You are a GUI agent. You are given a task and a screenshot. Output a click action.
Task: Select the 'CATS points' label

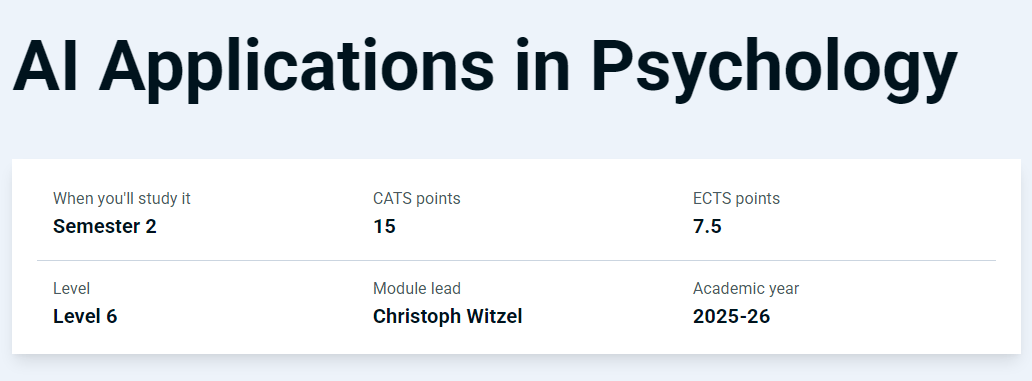pos(417,198)
